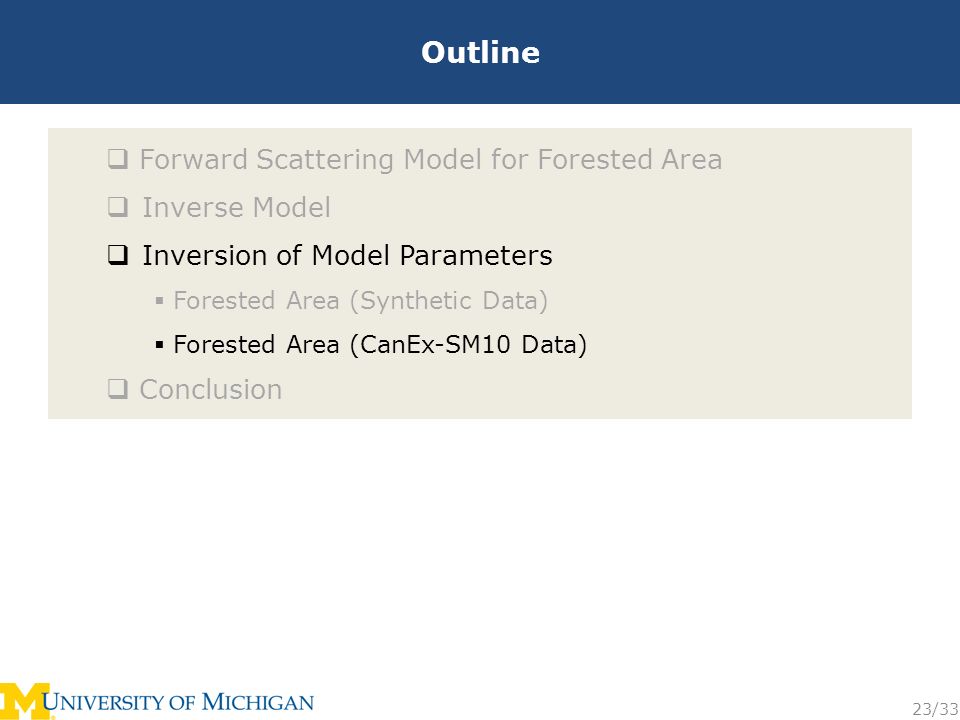Go to Forested Area (Synthetic Data) sub-item
Viewport: 960px width, 720px height.
[x=361, y=301]
